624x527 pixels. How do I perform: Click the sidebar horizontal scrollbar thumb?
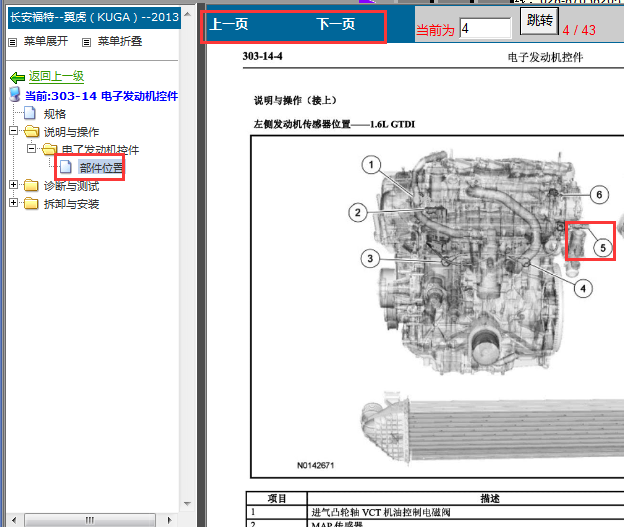click(x=90, y=520)
